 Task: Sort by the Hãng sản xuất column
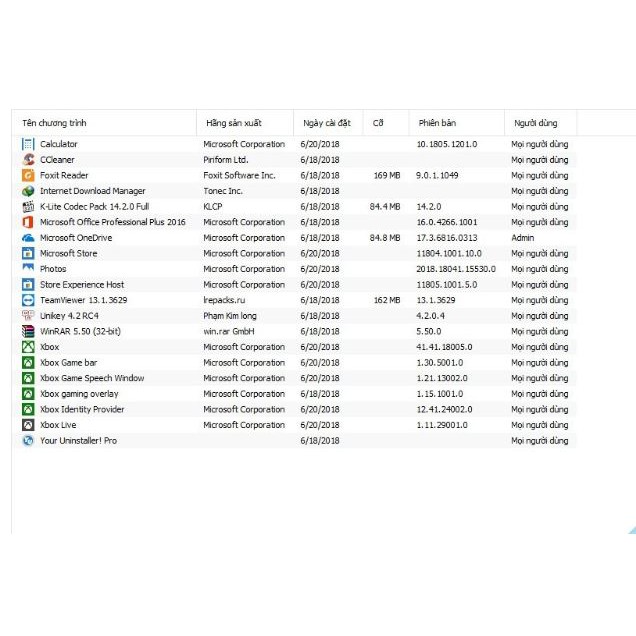tap(245, 123)
